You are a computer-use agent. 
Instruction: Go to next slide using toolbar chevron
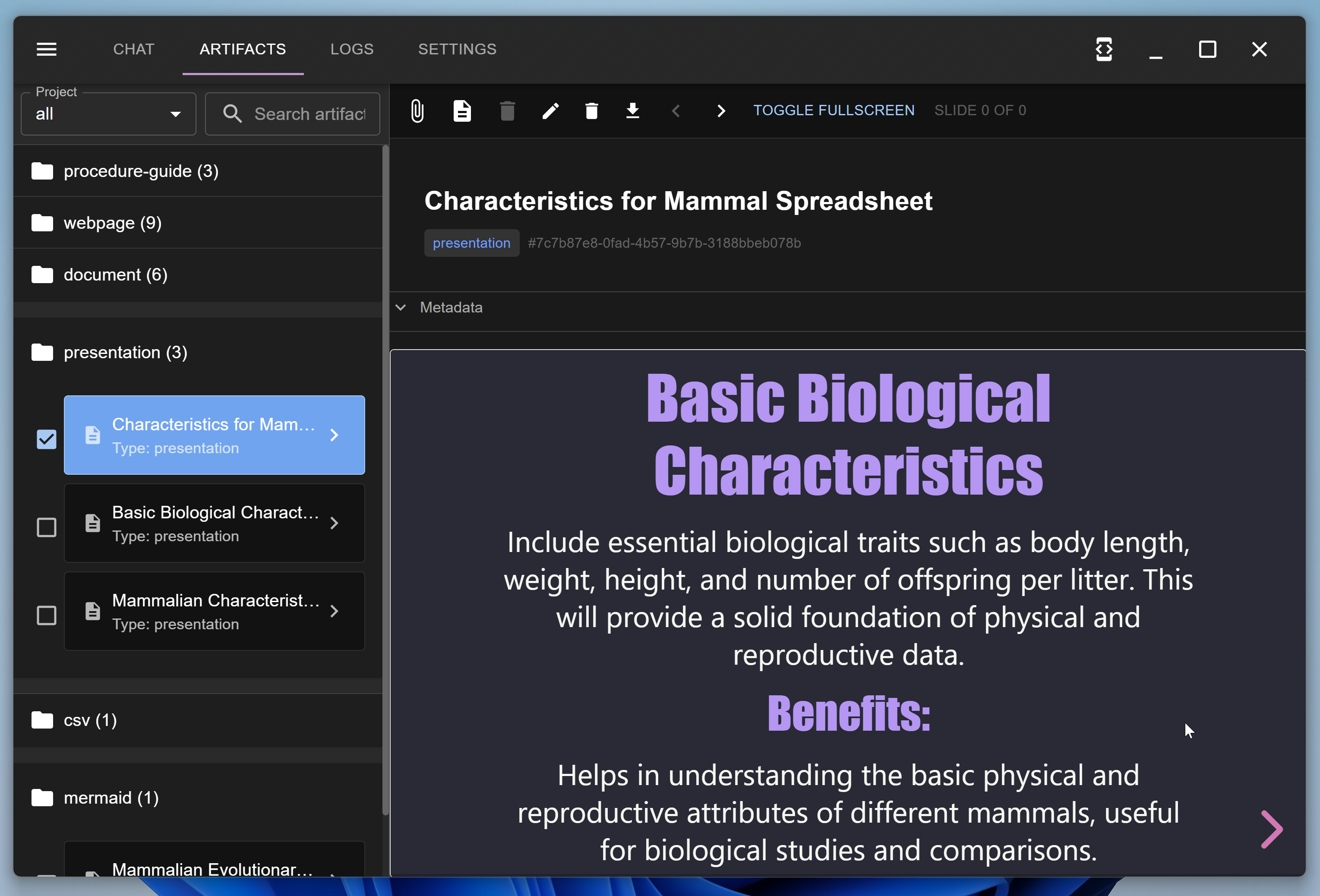click(721, 110)
